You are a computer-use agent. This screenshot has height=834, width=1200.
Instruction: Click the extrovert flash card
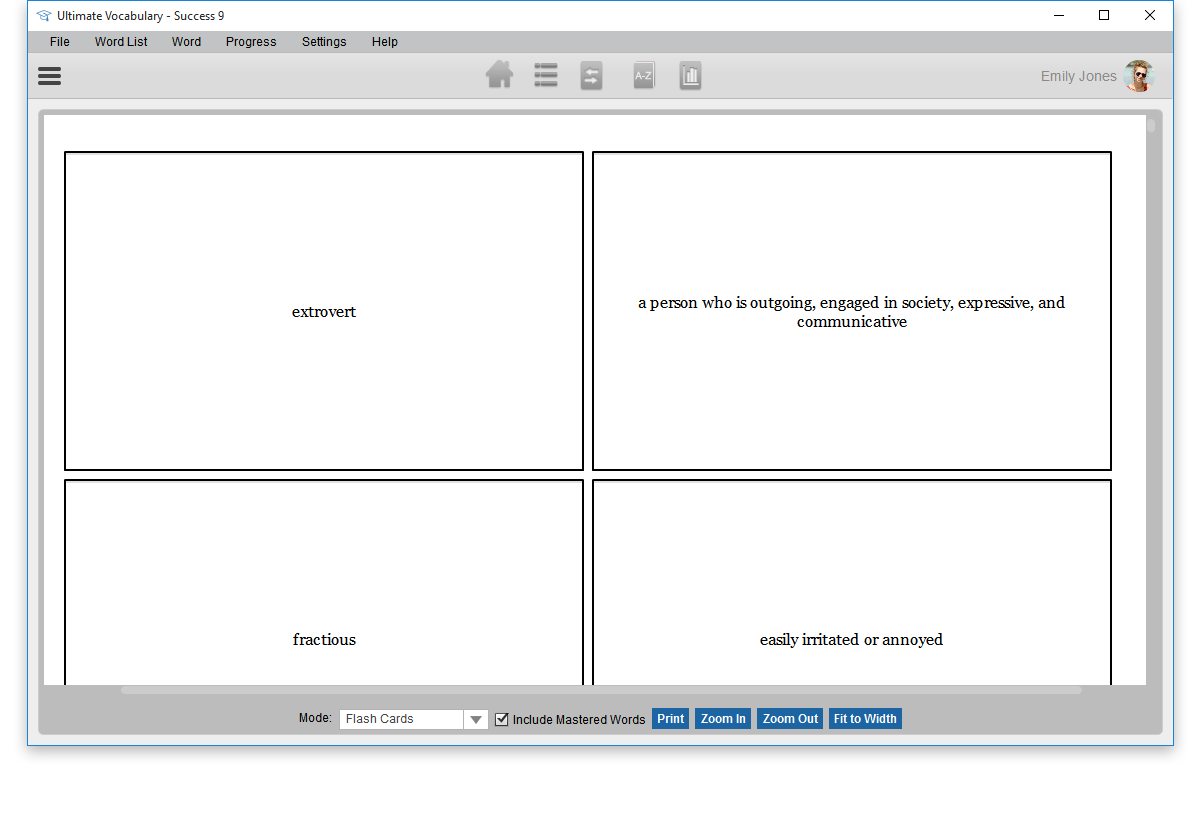[324, 311]
